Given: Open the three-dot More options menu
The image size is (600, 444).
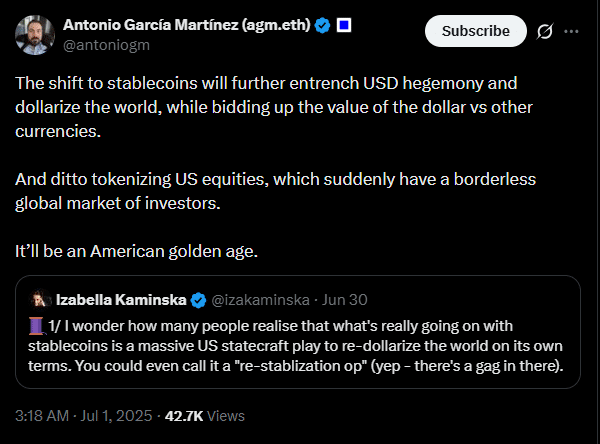Looking at the screenshot, I should click(572, 31).
